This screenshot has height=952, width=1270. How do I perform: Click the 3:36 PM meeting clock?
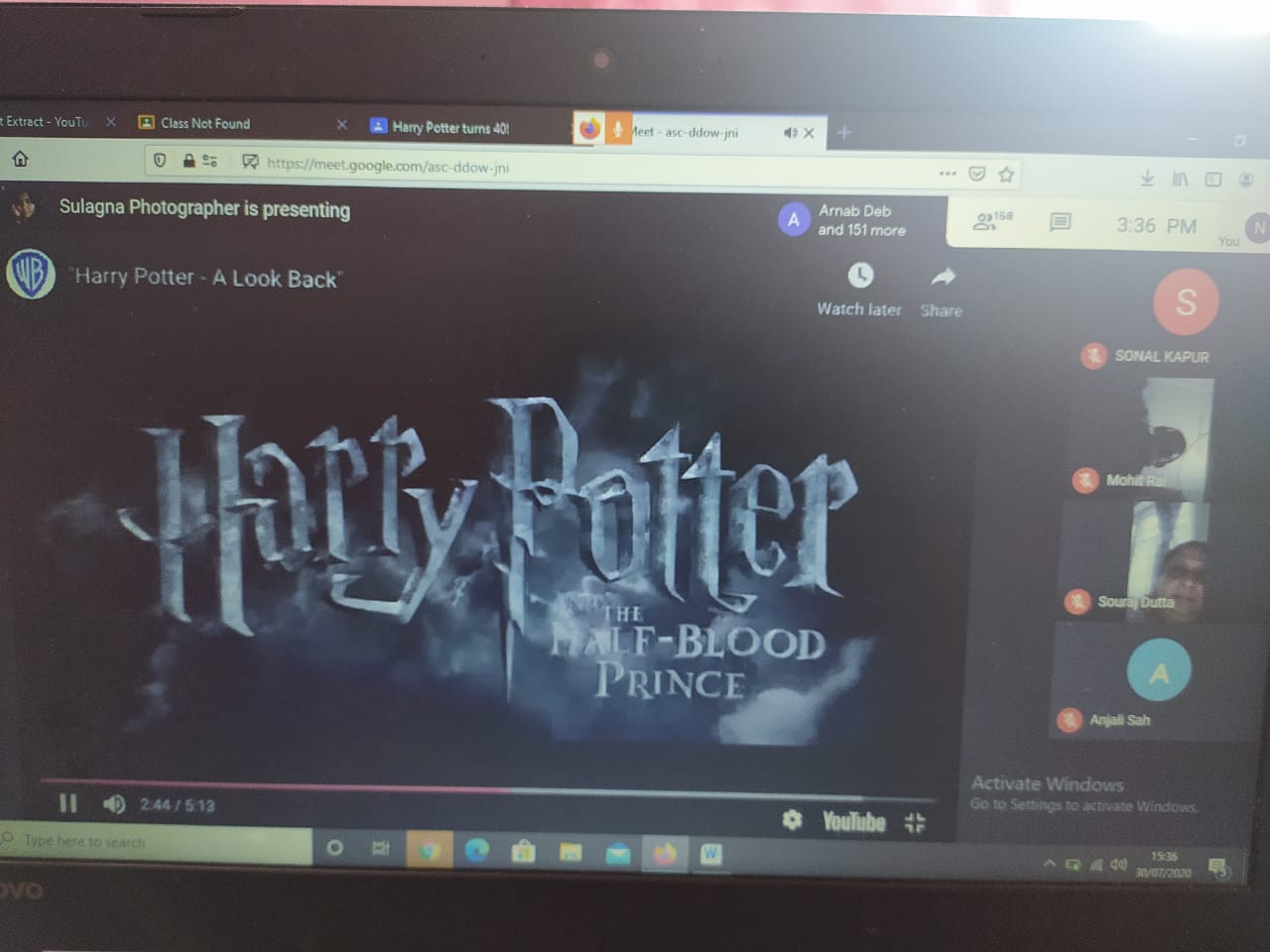click(1156, 226)
